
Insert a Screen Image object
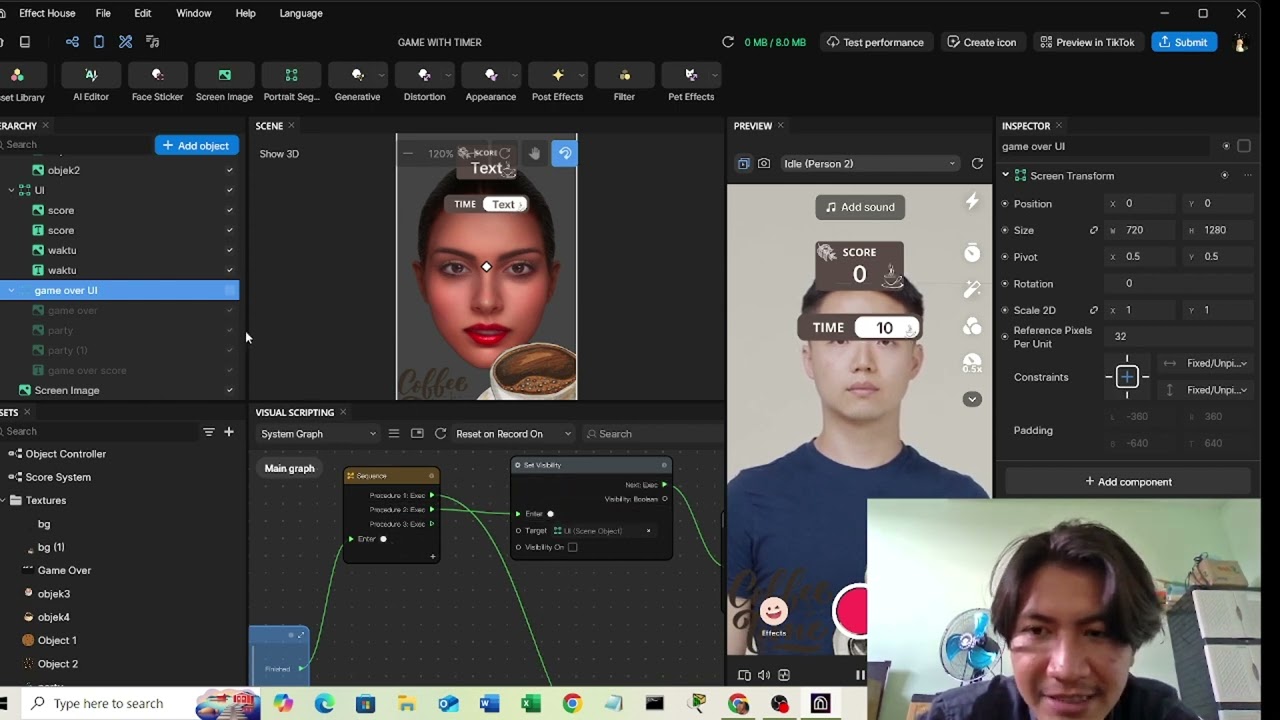click(224, 84)
